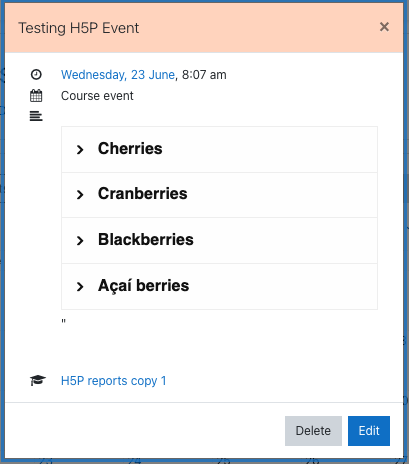Delete this calendar event
The image size is (409, 464).
(313, 431)
